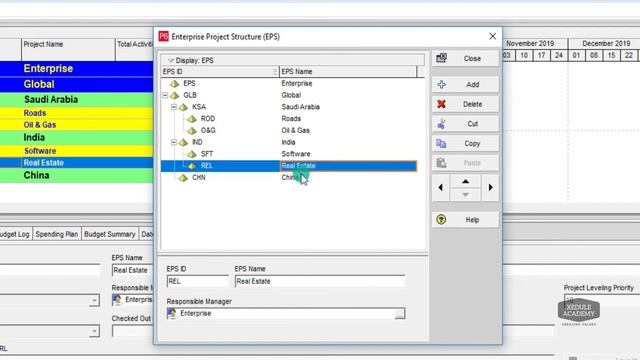Click the EPS root node diamond icon
The width and height of the screenshot is (640, 360).
point(175,84)
